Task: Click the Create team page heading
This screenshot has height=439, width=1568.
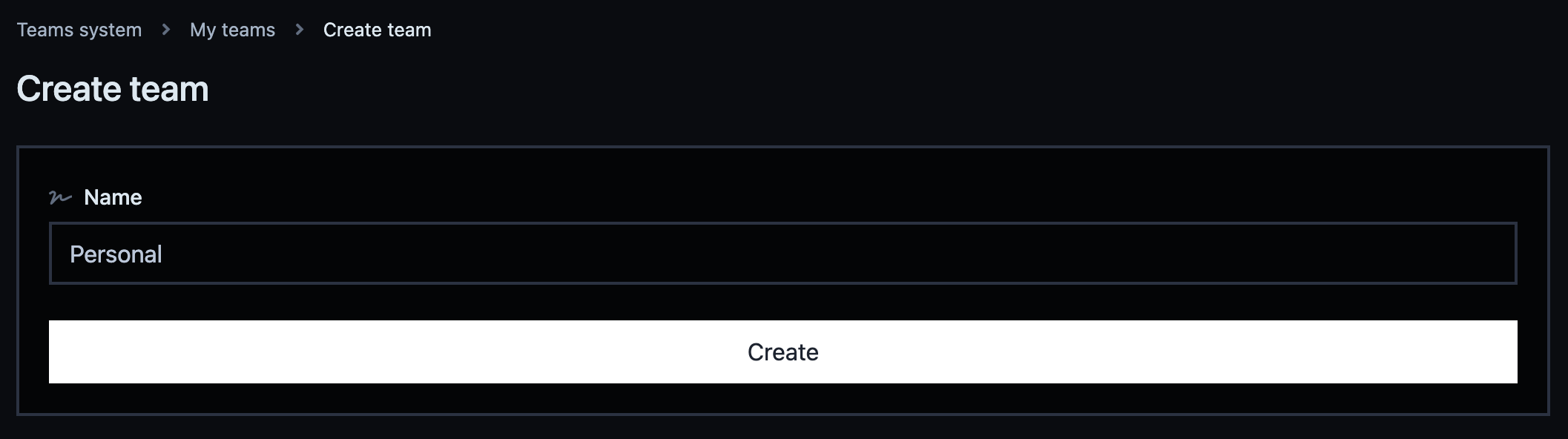Action: (x=113, y=89)
